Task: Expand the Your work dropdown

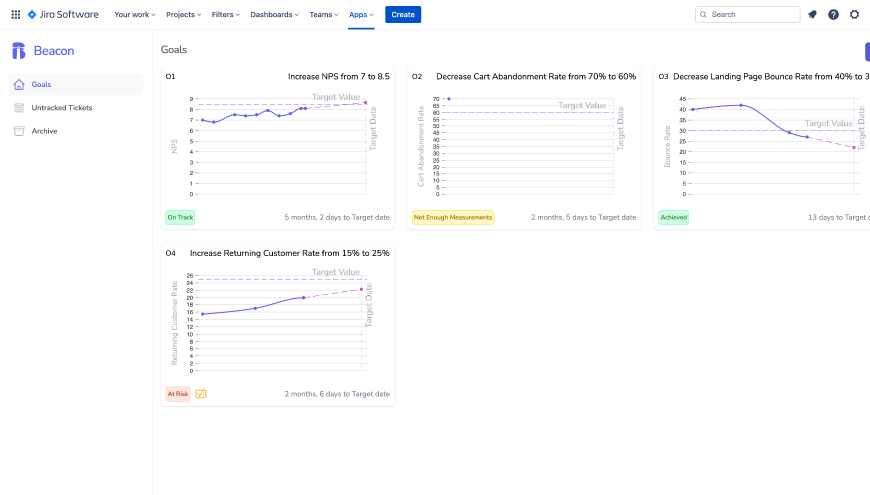Action: 135,15
